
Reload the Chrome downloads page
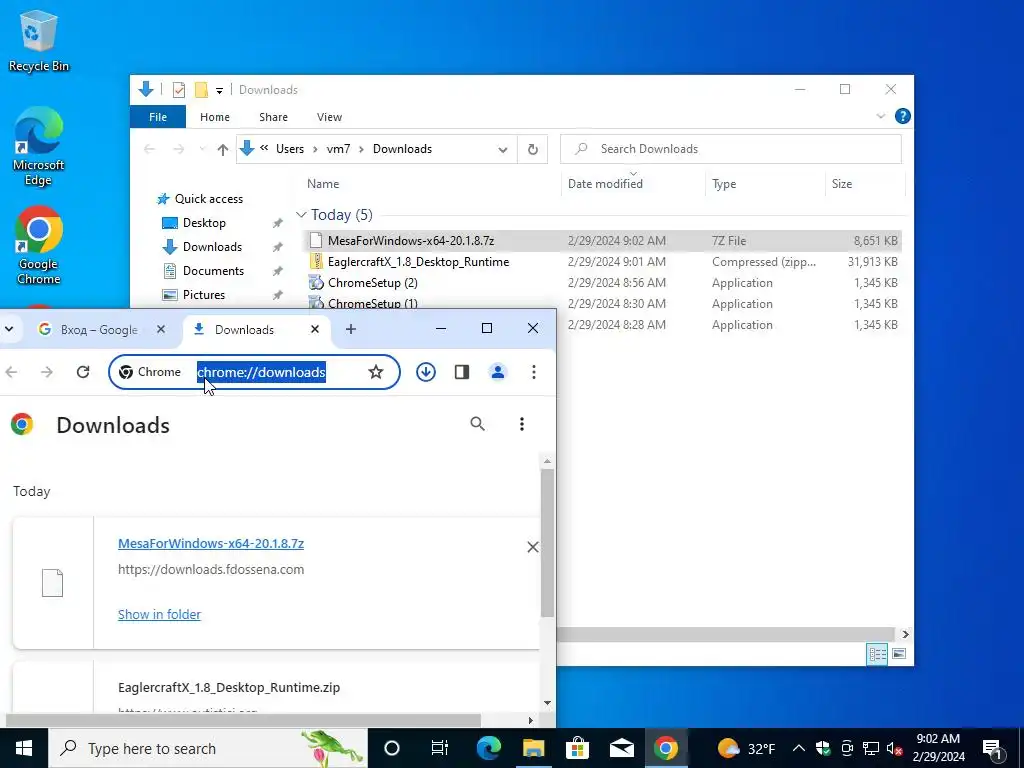83,372
